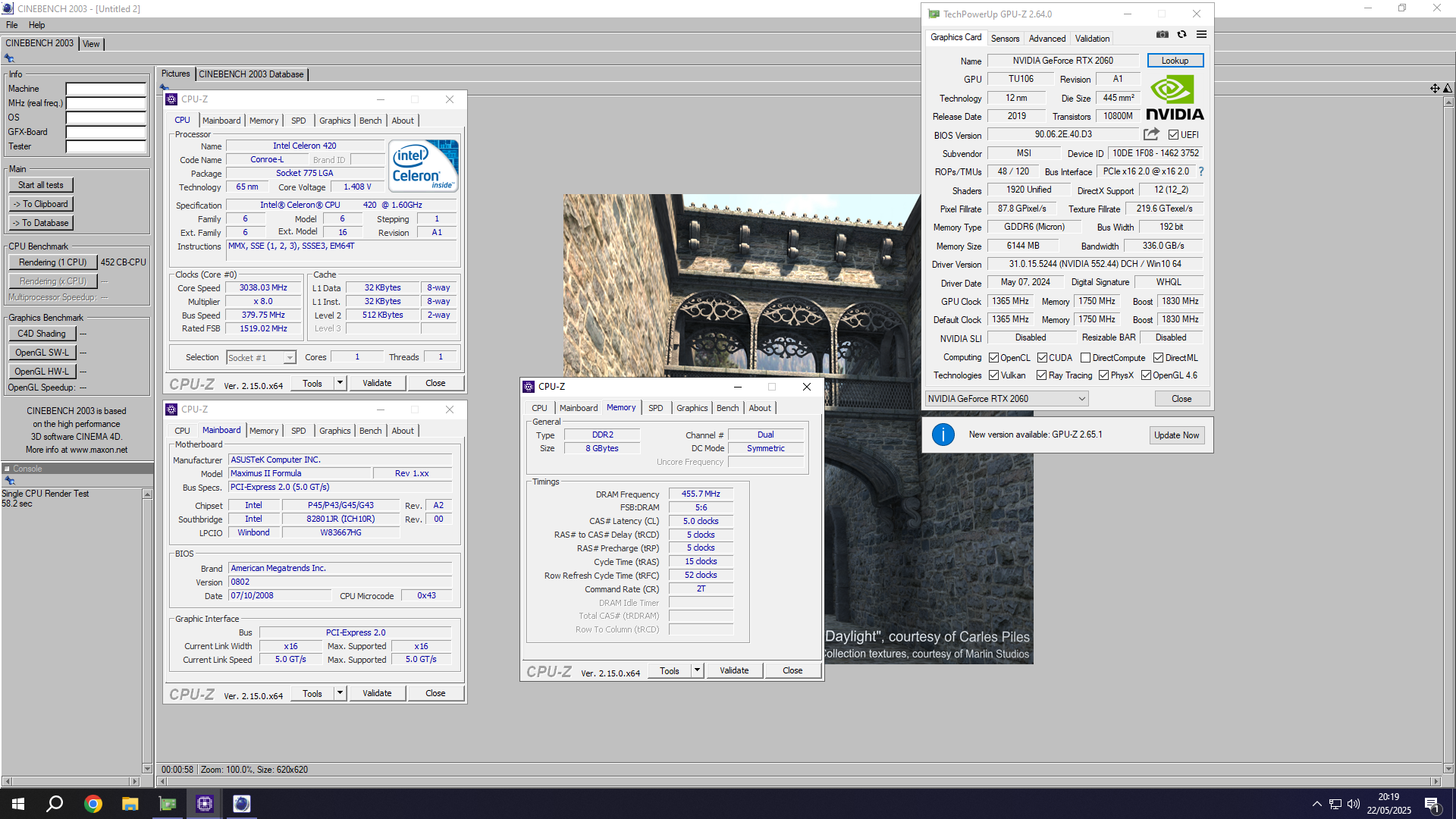The image size is (1456, 819).
Task: Open Tools dropdown arrow in Memory window
Action: [x=697, y=670]
